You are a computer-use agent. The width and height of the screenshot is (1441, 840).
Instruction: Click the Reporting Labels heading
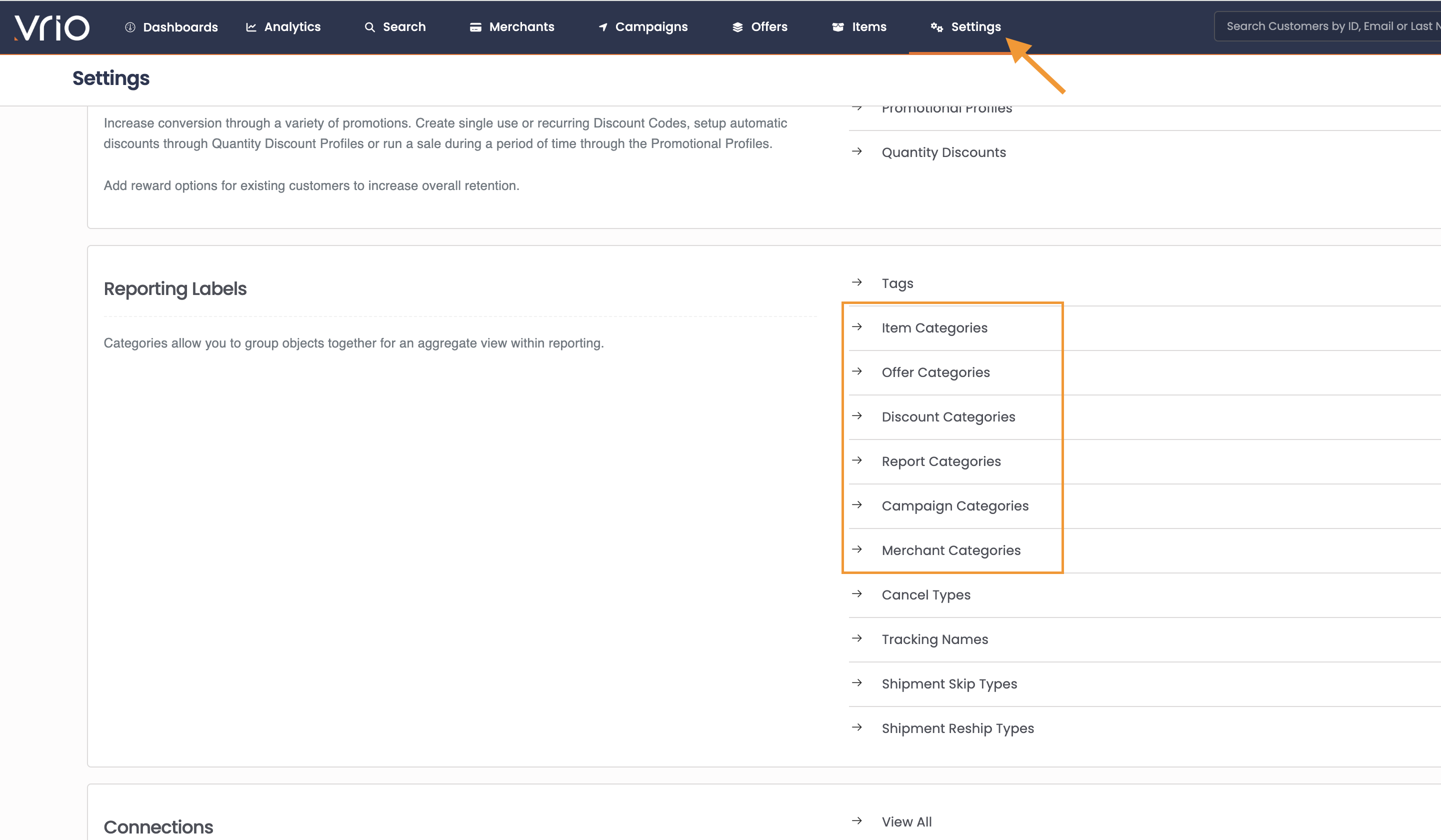[175, 289]
